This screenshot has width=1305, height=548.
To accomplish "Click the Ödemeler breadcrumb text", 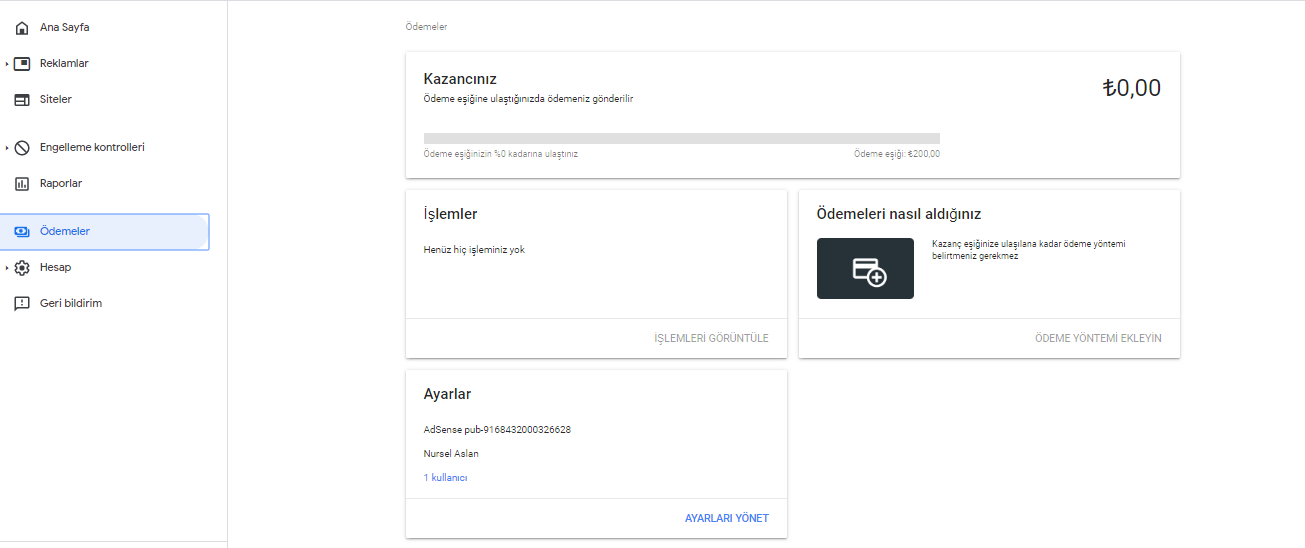I will (x=426, y=27).
